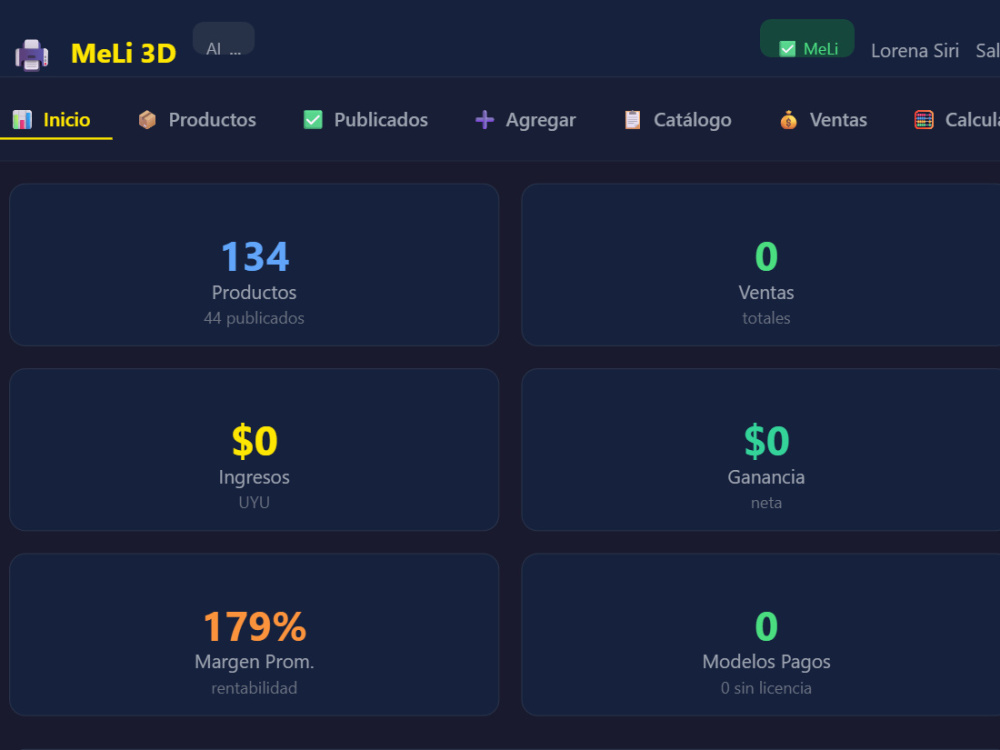Click the 'Margen Prom.' label
Screen dimensions: 1000x750
pos(254,663)
